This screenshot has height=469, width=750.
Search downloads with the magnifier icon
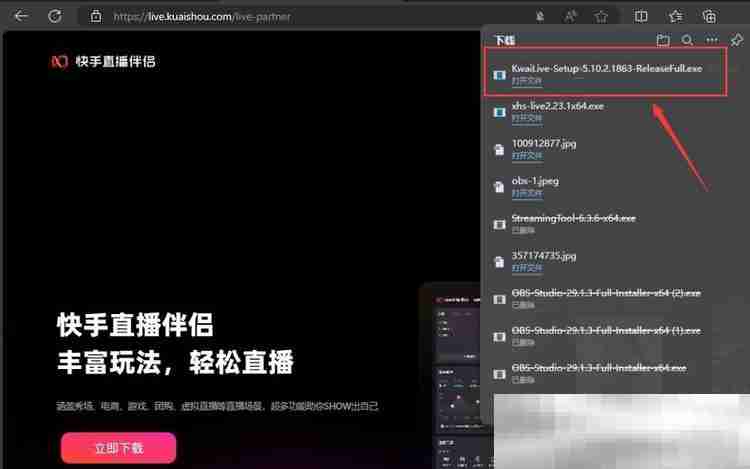[687, 40]
